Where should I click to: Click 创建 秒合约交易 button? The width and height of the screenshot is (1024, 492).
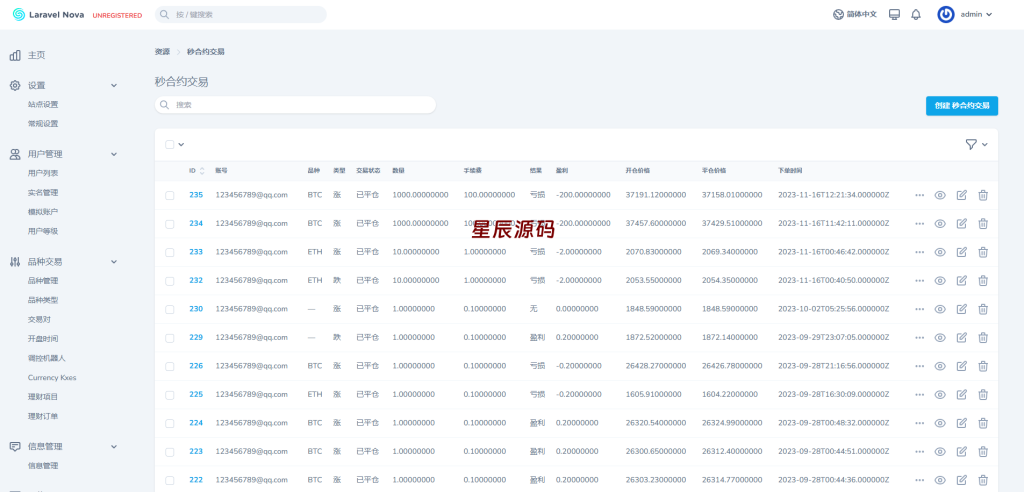961,105
